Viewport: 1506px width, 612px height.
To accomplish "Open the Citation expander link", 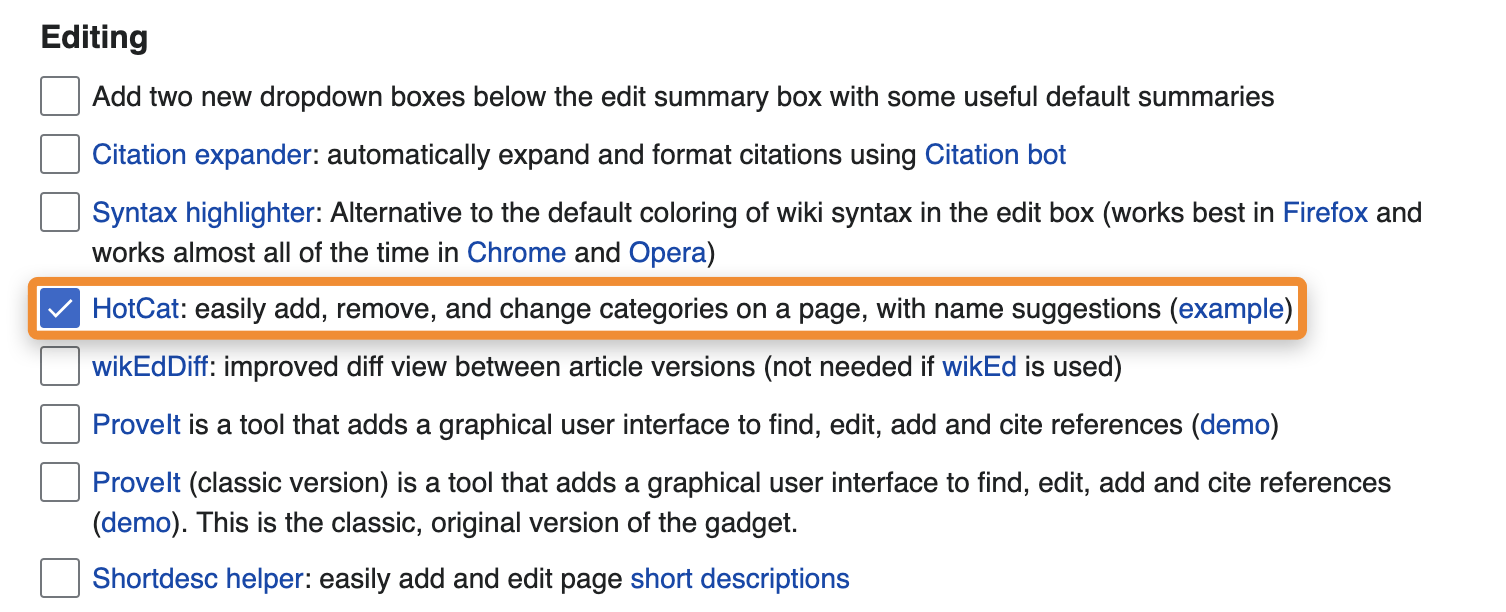I will click(201, 155).
